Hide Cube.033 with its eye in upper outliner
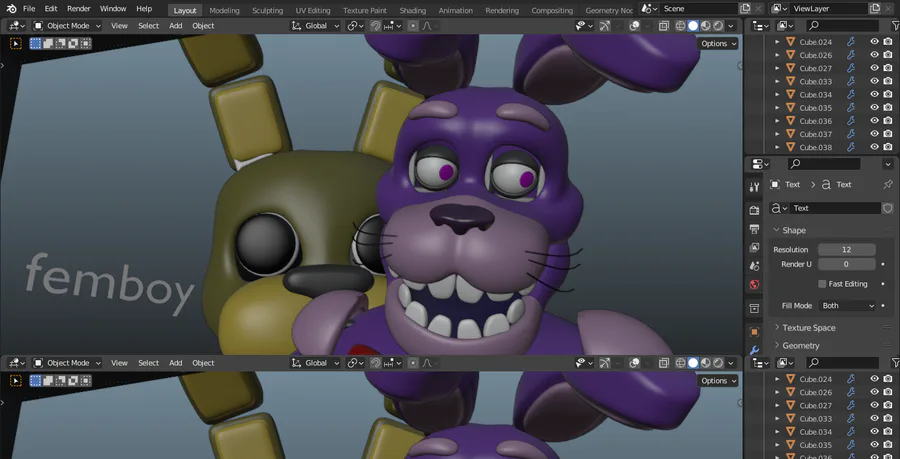The image size is (900, 459). point(874,81)
